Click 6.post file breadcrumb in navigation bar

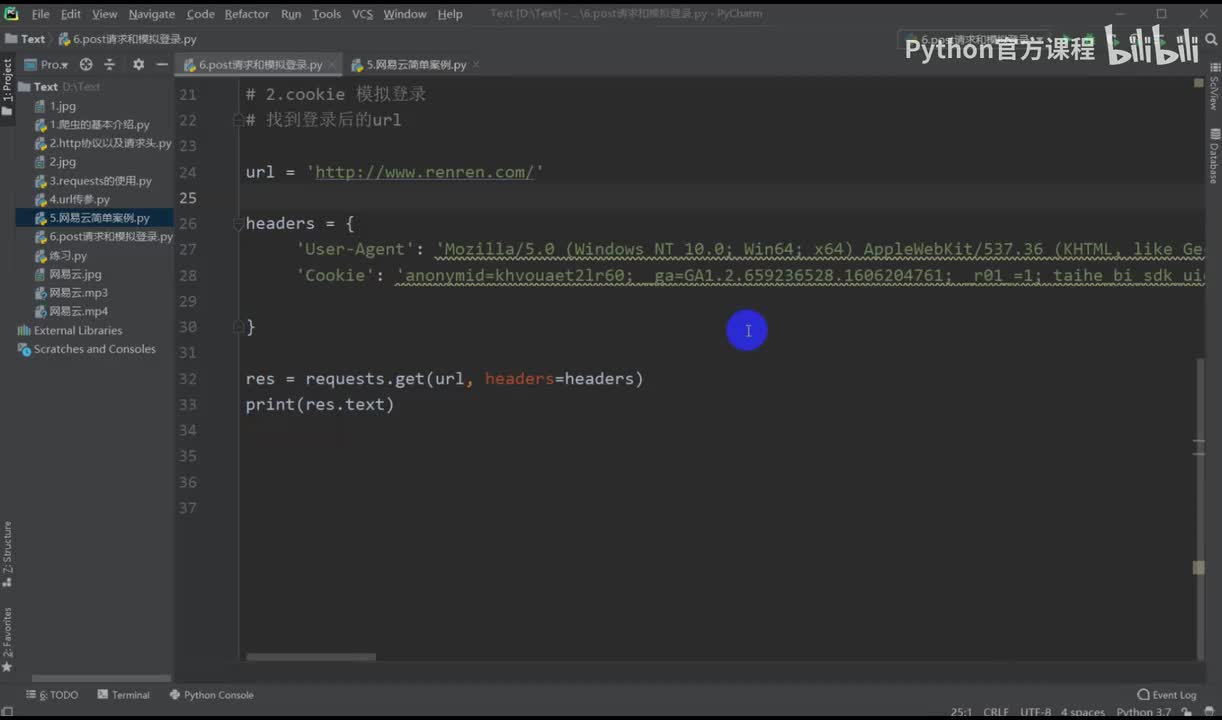[x=127, y=39]
